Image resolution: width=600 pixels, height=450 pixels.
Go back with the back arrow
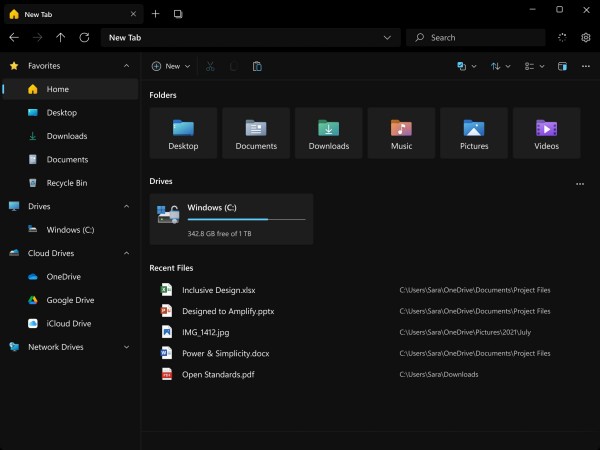pyautogui.click(x=14, y=38)
